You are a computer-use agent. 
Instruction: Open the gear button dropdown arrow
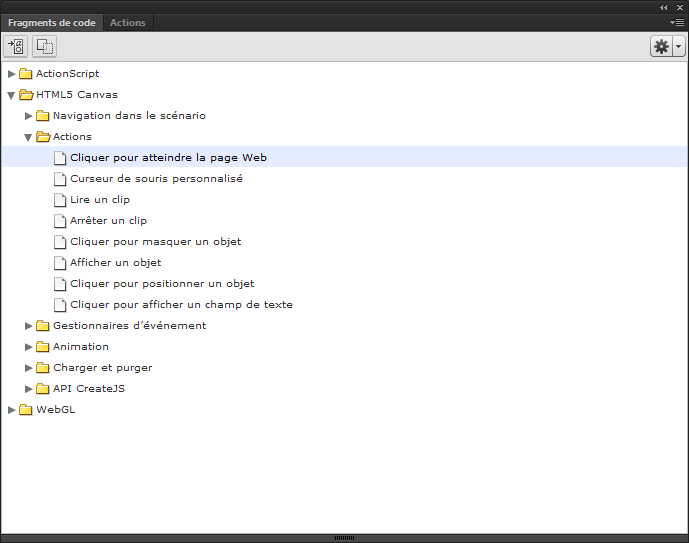click(x=679, y=46)
